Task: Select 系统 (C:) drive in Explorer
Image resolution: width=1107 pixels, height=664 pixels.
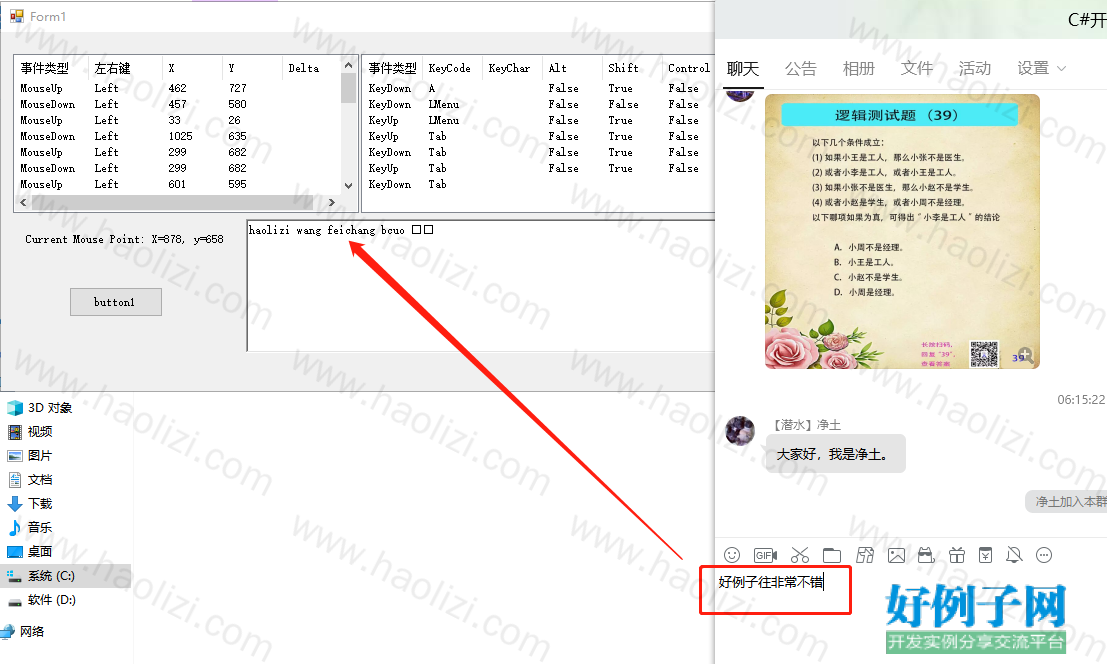Action: (x=66, y=576)
